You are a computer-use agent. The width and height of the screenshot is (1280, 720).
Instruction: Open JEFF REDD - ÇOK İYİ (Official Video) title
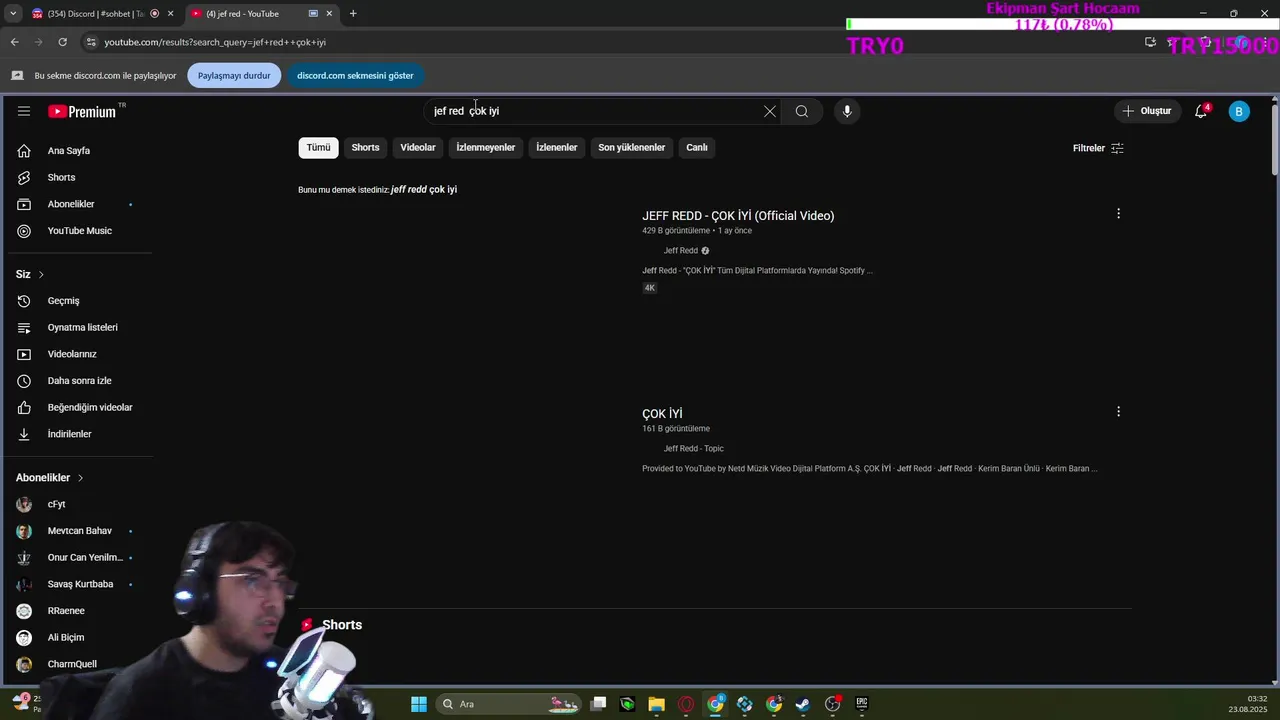pos(738,215)
